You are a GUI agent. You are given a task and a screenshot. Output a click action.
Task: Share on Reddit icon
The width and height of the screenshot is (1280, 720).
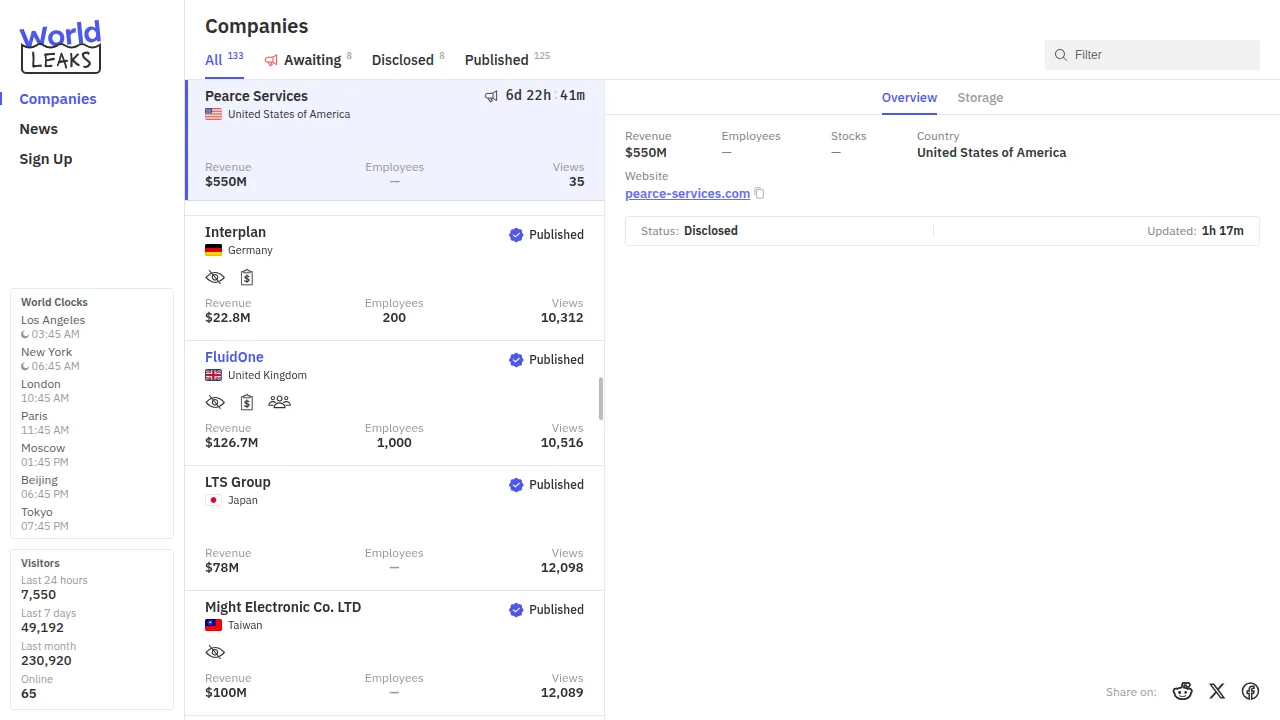click(x=1183, y=691)
